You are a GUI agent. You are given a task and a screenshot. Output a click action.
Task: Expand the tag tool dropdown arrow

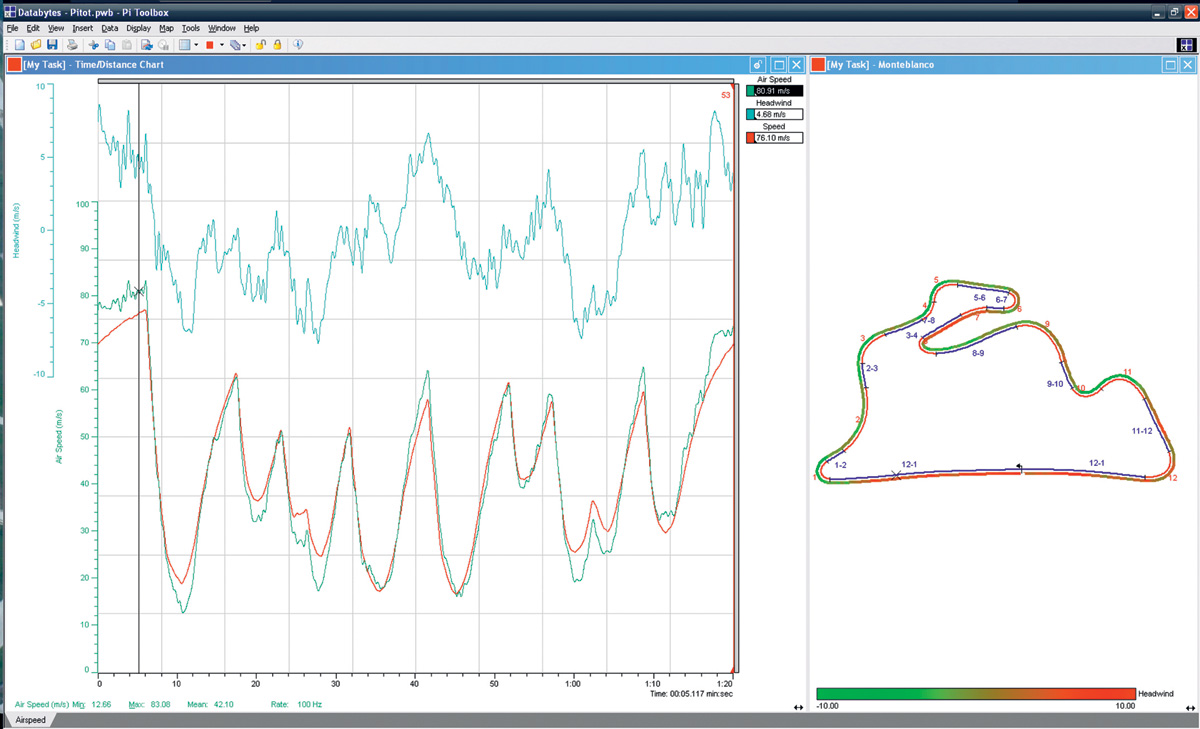[245, 45]
